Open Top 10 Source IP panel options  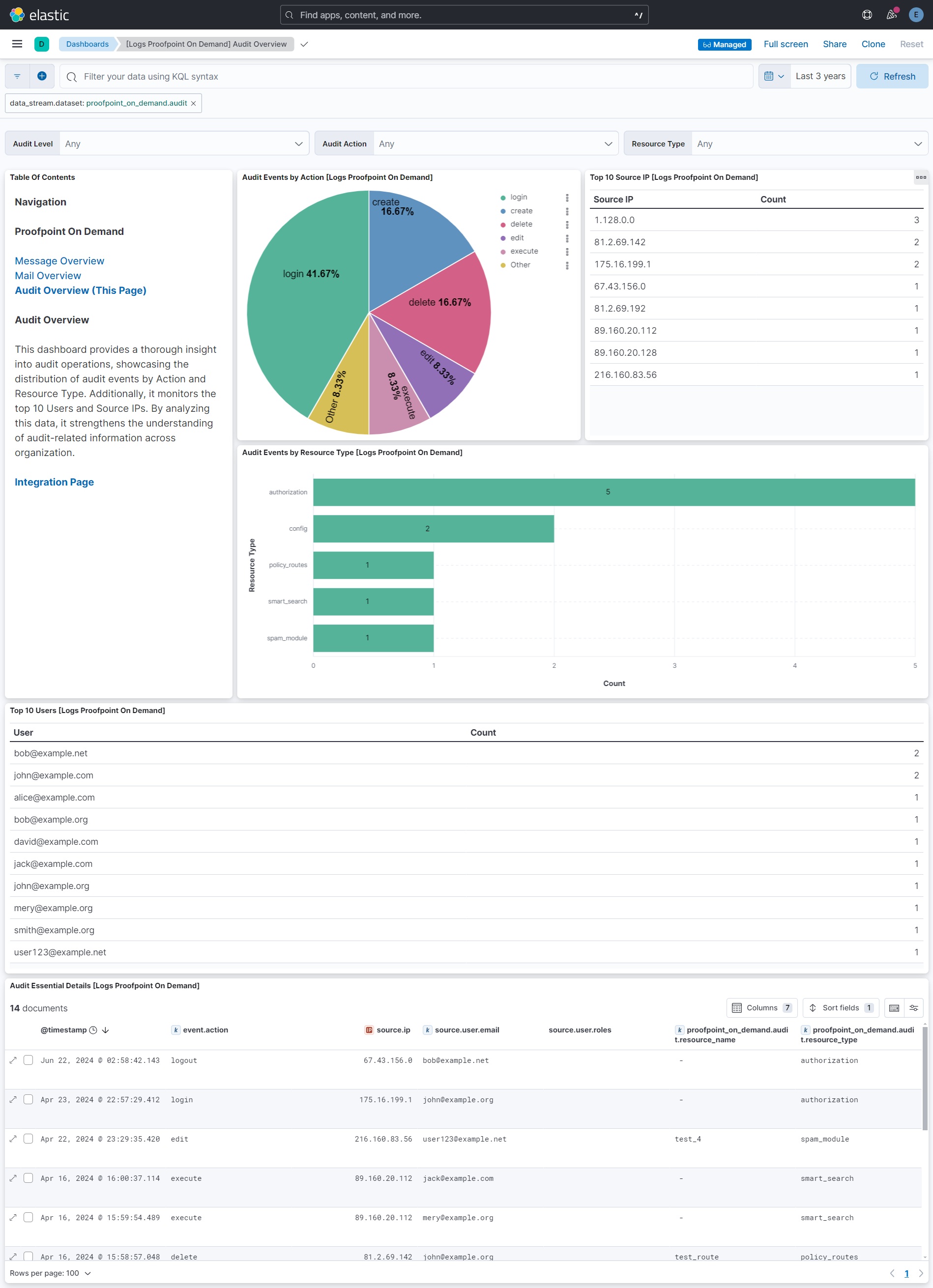921,178
